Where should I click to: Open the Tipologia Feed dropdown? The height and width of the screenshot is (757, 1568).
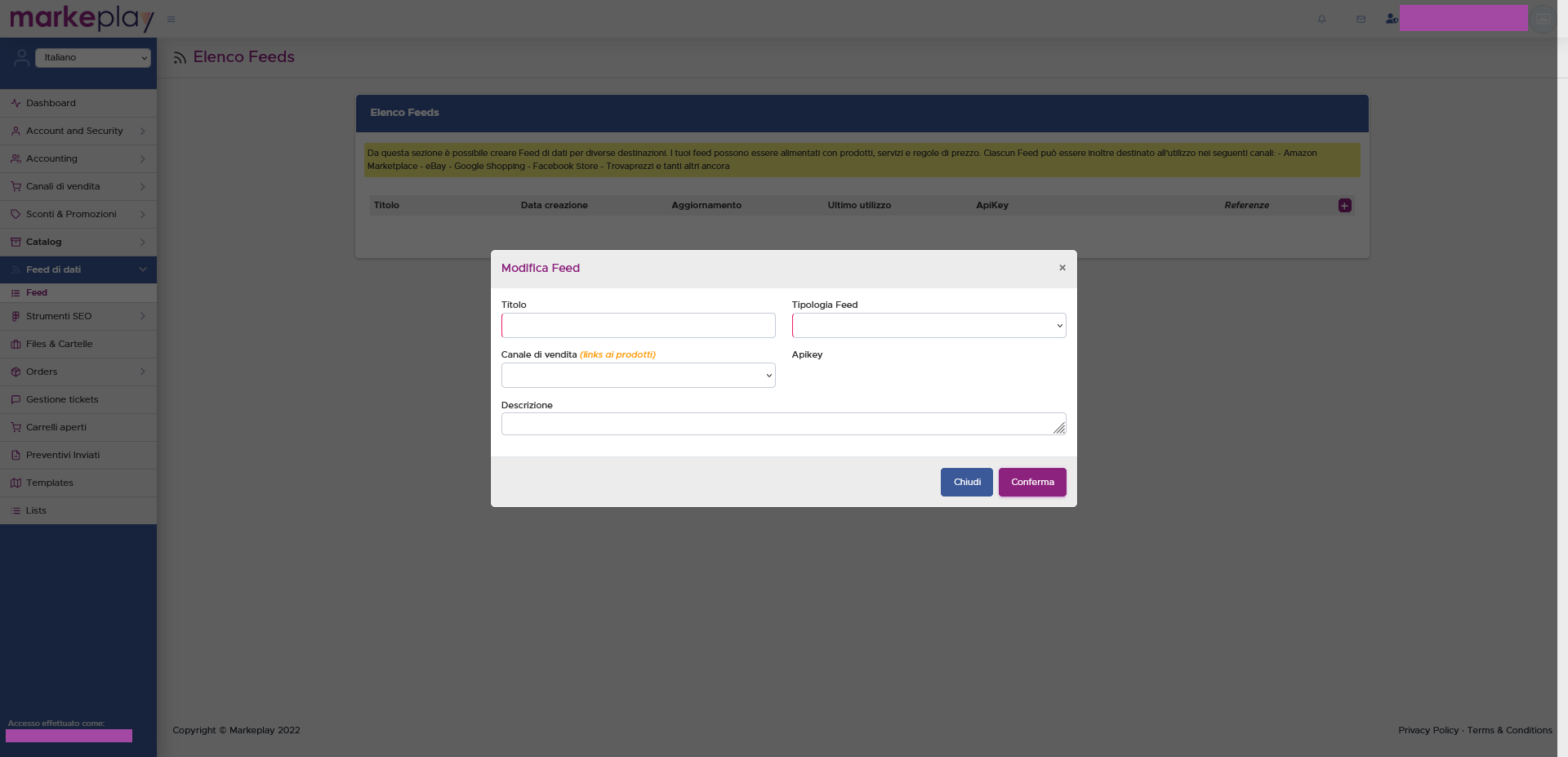[x=929, y=325]
